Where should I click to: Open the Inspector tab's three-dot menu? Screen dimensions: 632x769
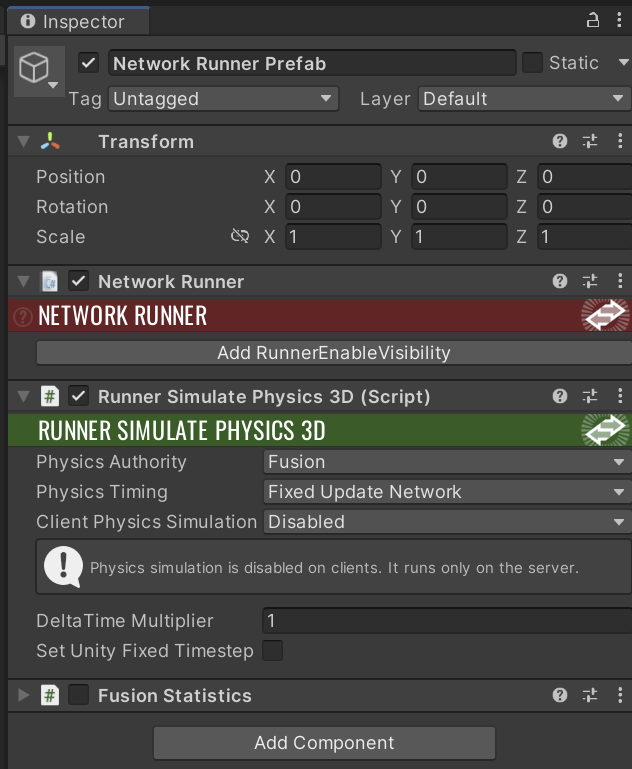point(619,20)
